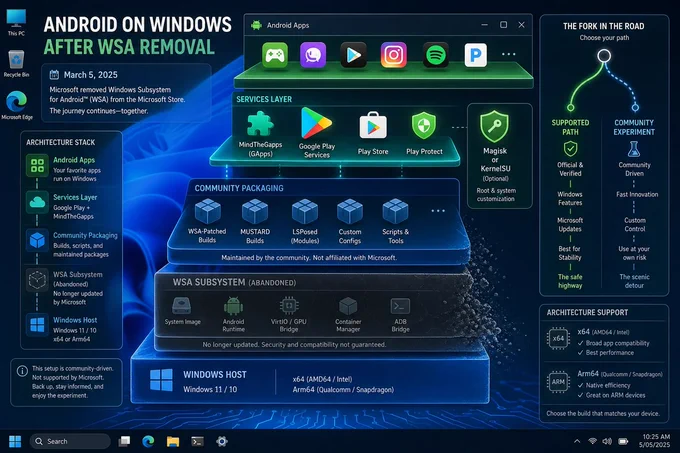Open the blue P app icon
The height and width of the screenshot is (453, 680).
pos(475,55)
